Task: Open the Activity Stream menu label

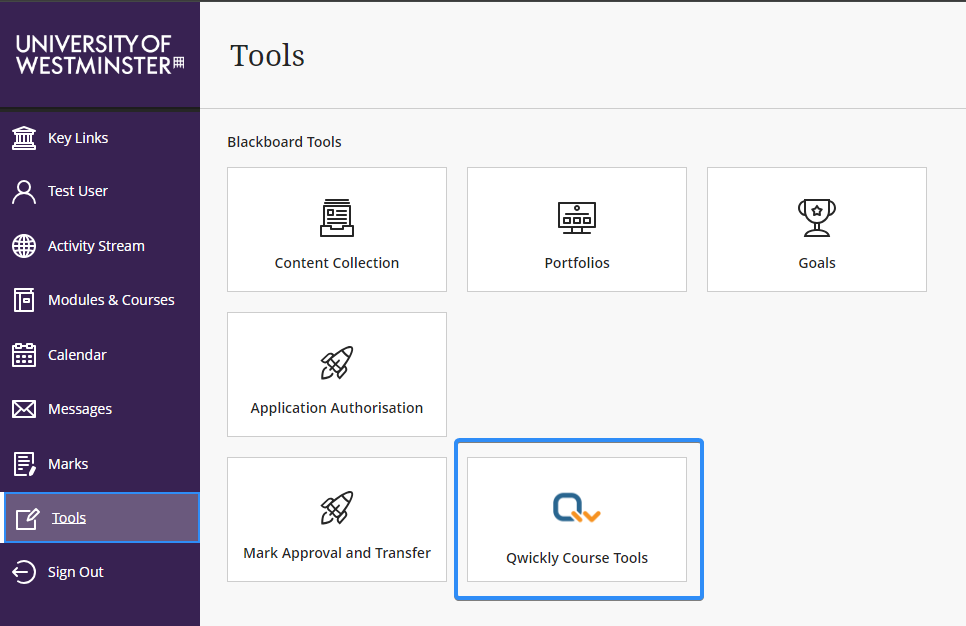Action: click(96, 246)
